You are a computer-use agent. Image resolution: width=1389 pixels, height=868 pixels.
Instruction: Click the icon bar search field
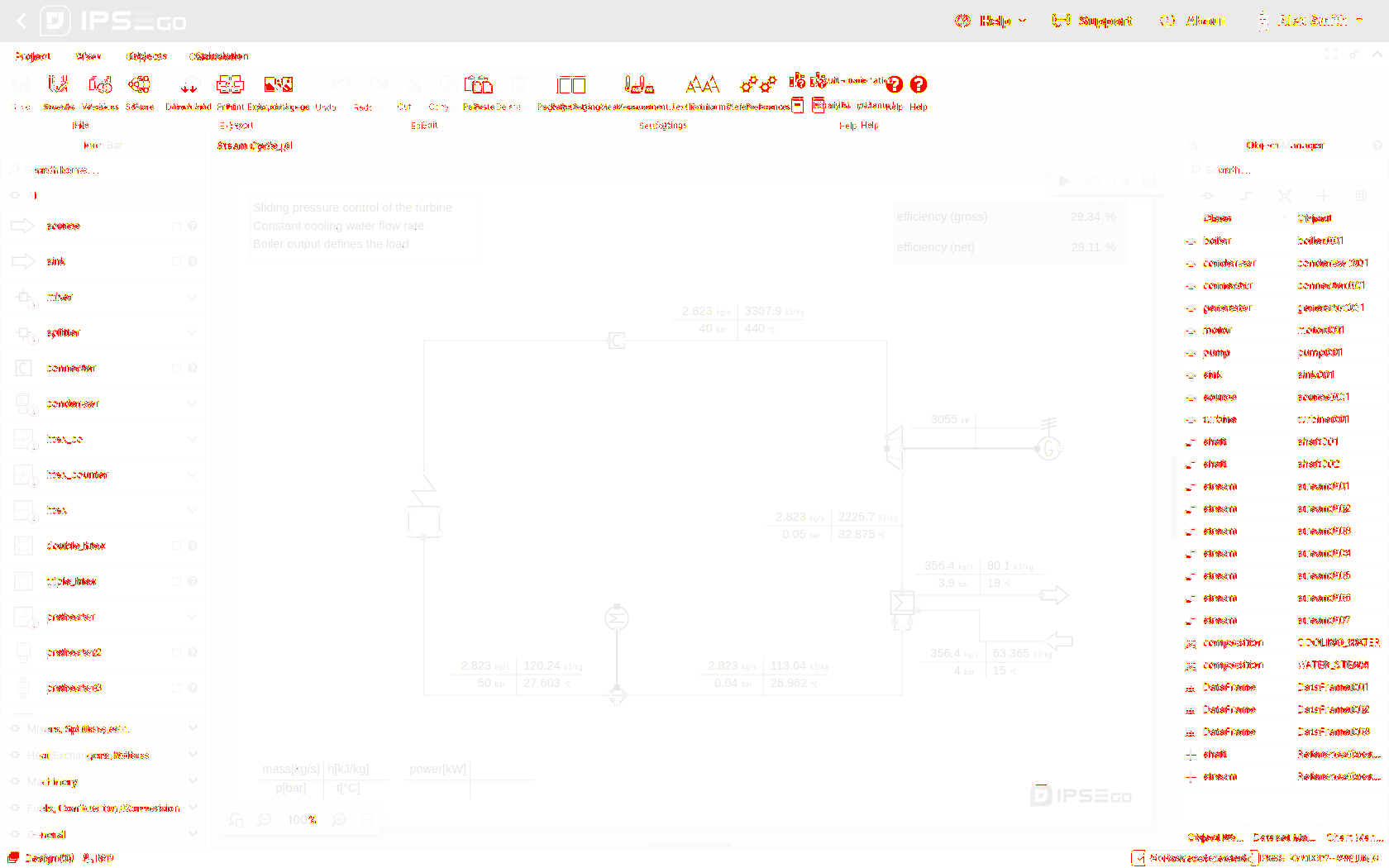103,169
